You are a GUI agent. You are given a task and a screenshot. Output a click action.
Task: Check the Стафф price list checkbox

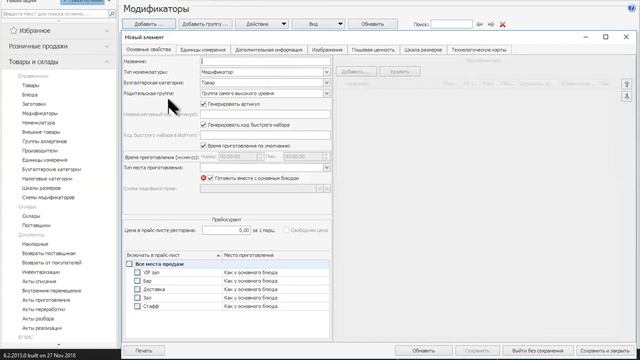(x=137, y=306)
